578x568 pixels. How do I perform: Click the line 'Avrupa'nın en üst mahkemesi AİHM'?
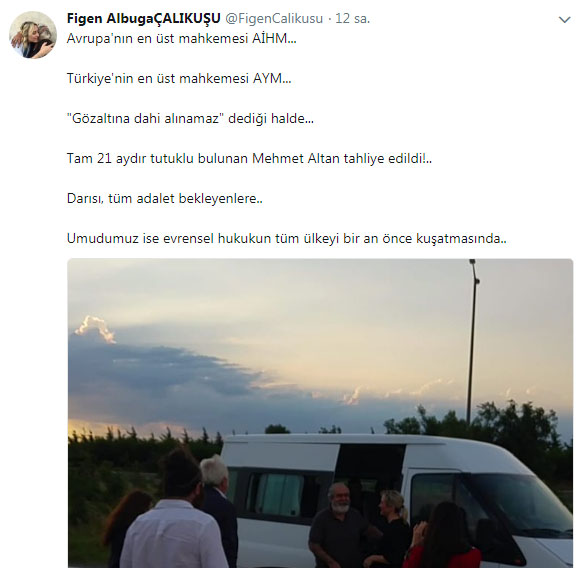181,38
